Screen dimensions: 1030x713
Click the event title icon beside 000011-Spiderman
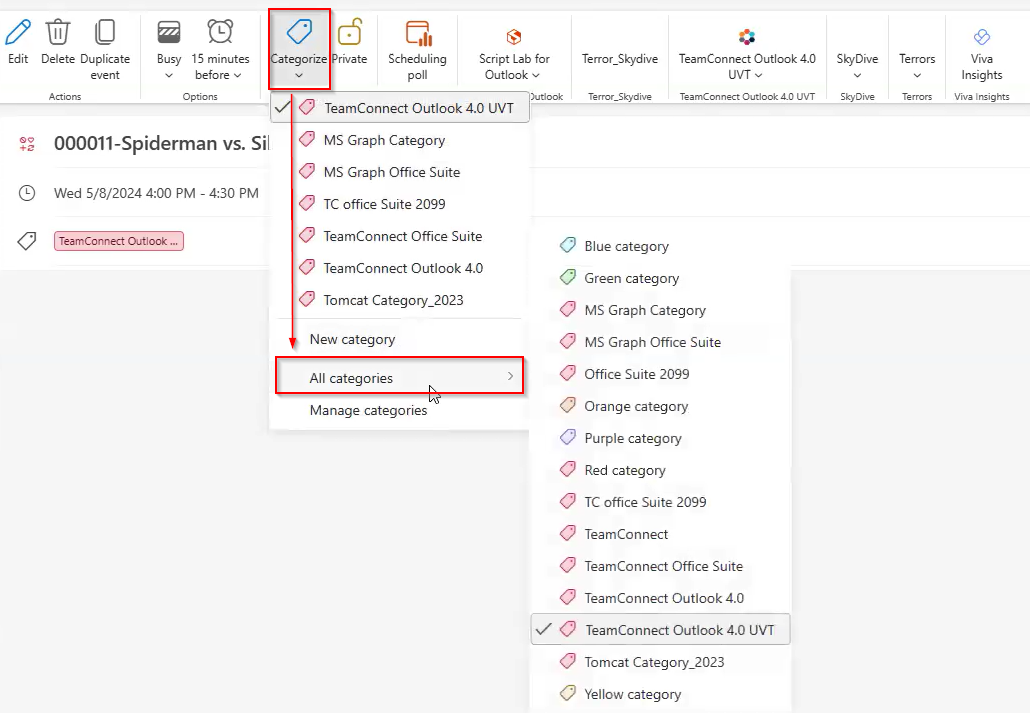coord(27,144)
